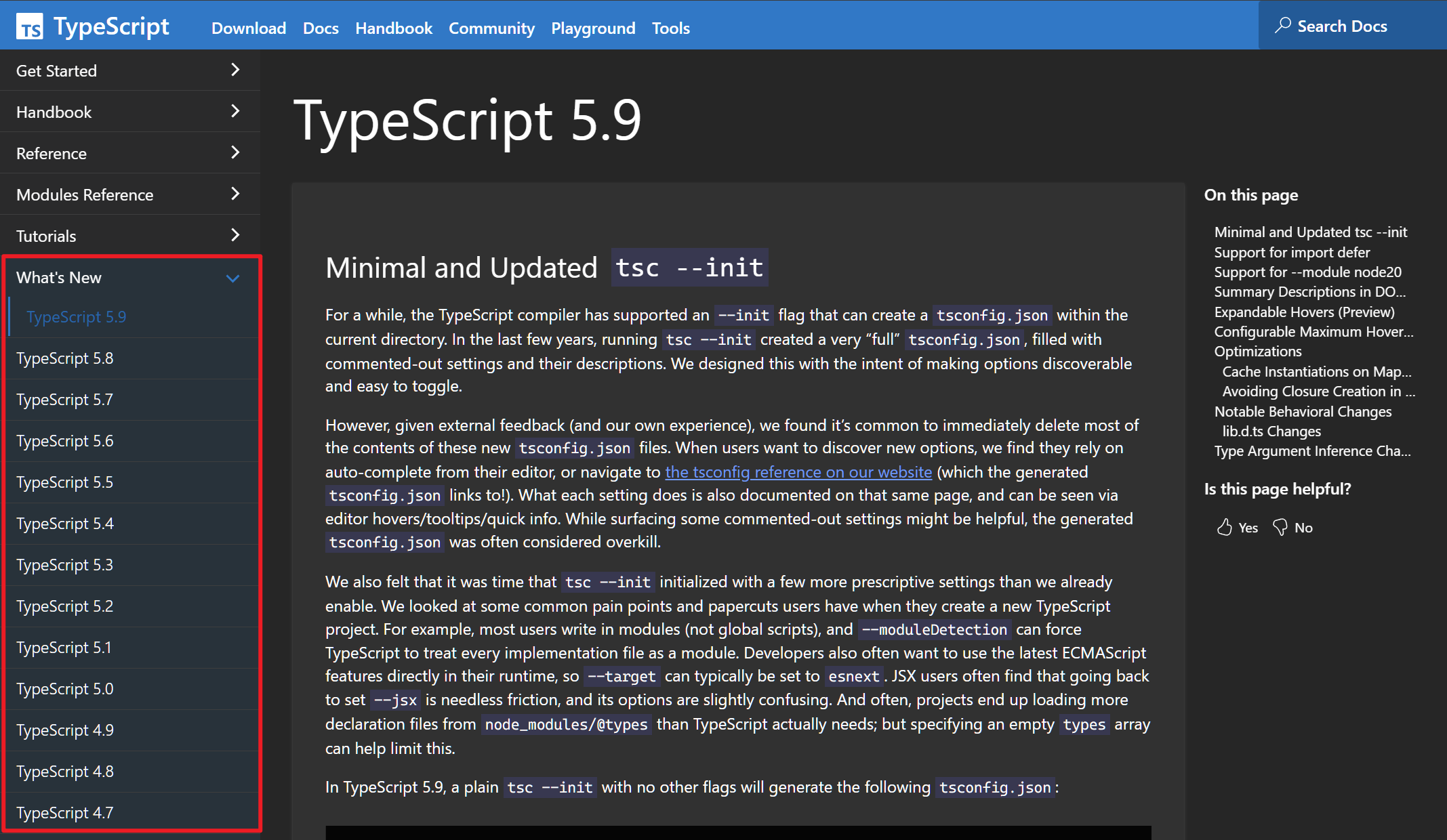Click the thumbs down No icon
This screenshot has width=1447, height=840.
(x=1280, y=528)
